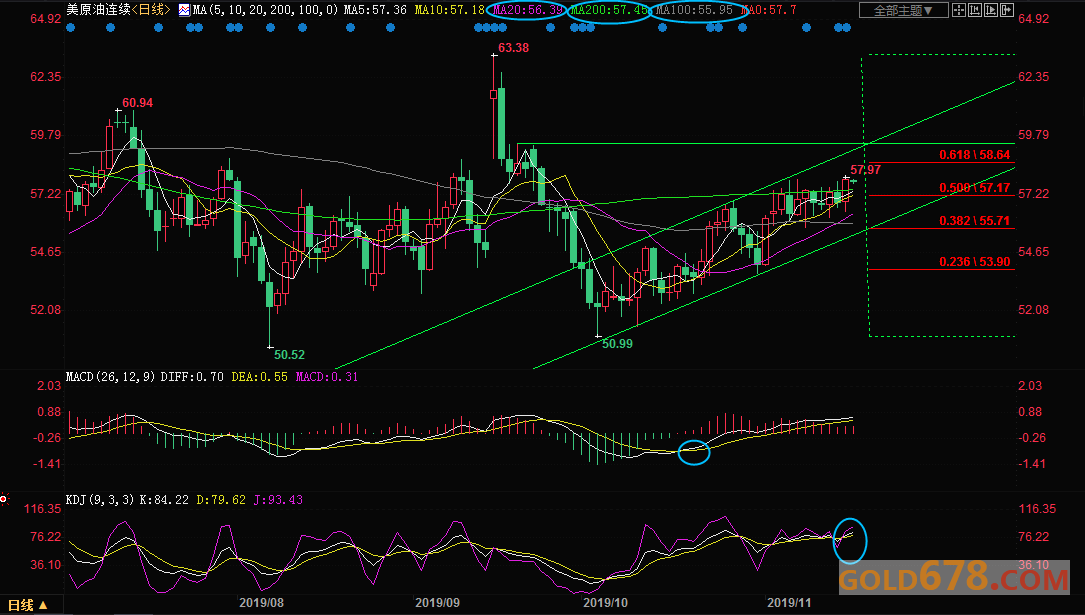The width and height of the screenshot is (1085, 615).
Task: Click the MACD:0.31 value
Action: point(327,377)
